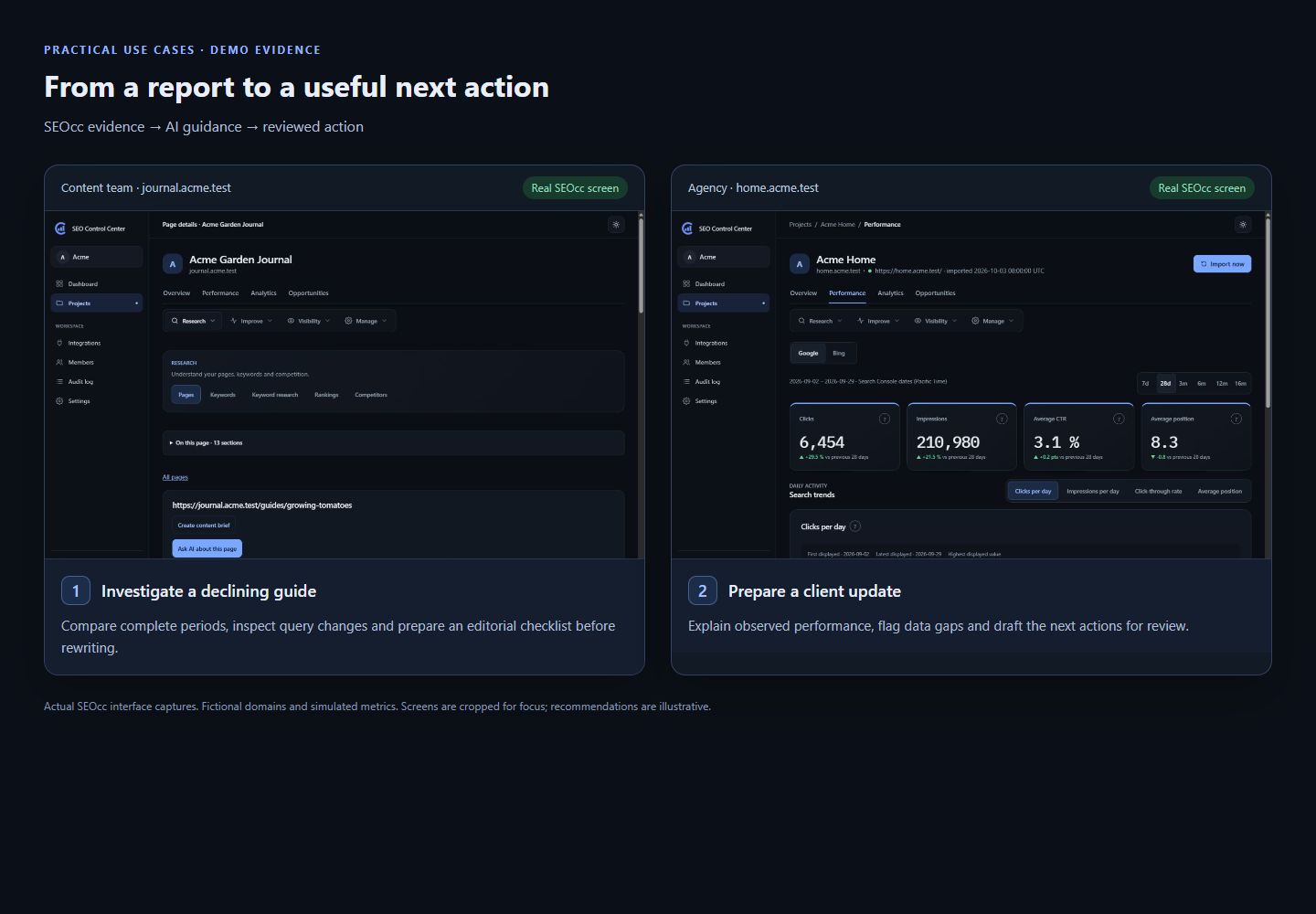Open the Analytics tab in Acme Home
Image resolution: width=1316 pixels, height=914 pixels.
coord(890,293)
